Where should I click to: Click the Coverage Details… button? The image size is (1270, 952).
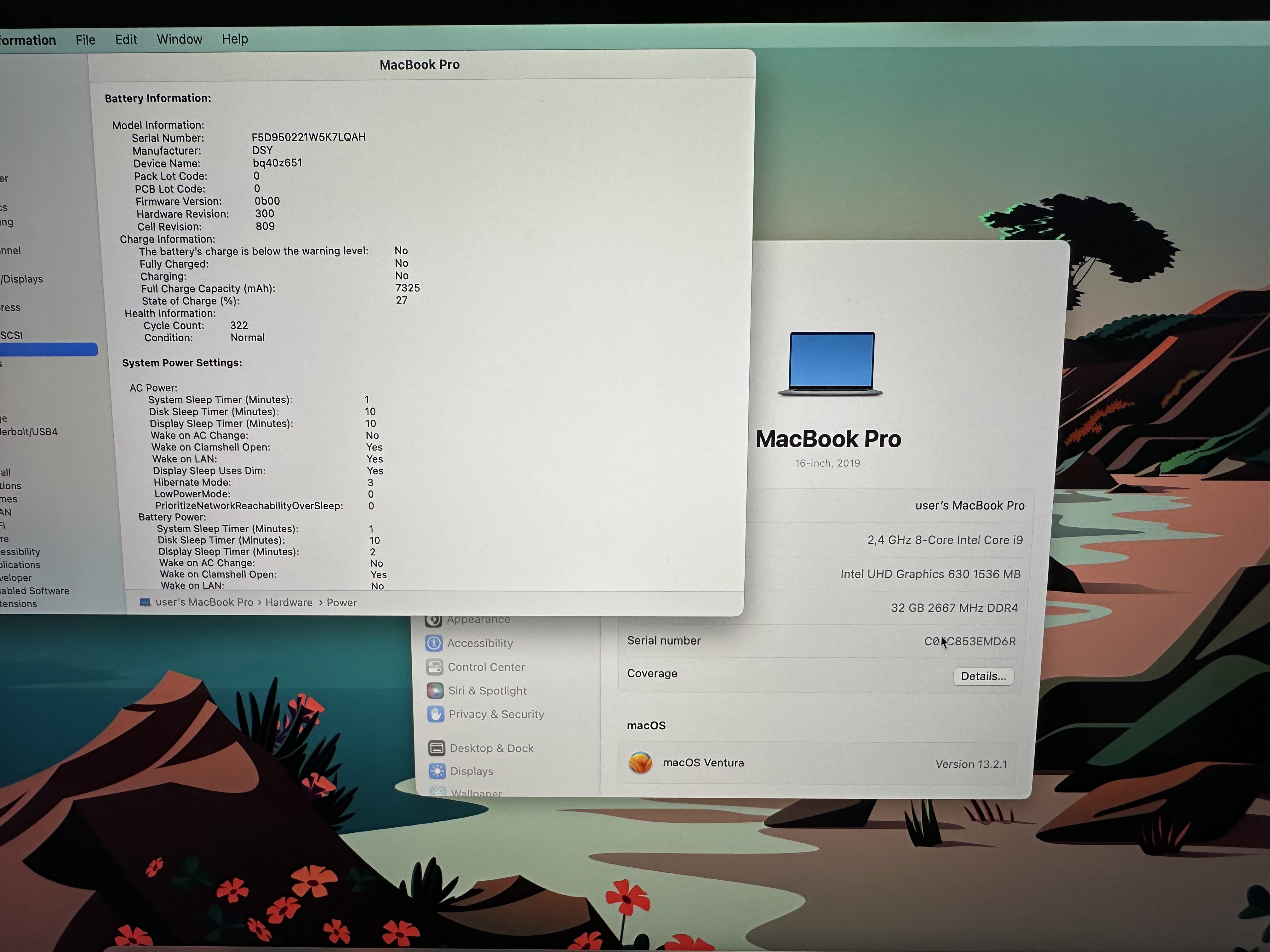click(x=983, y=676)
